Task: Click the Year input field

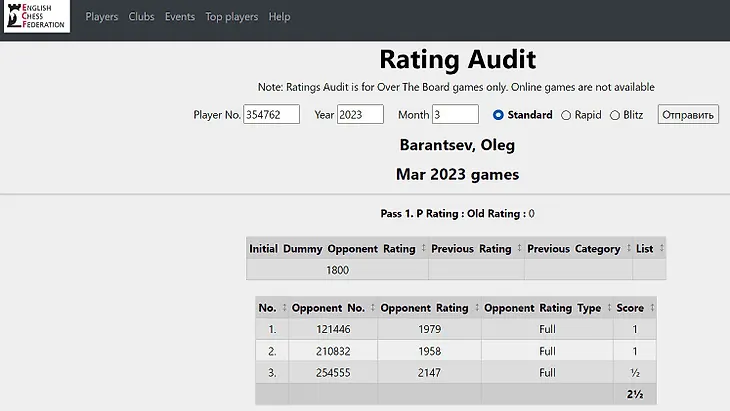Action: [x=360, y=115]
